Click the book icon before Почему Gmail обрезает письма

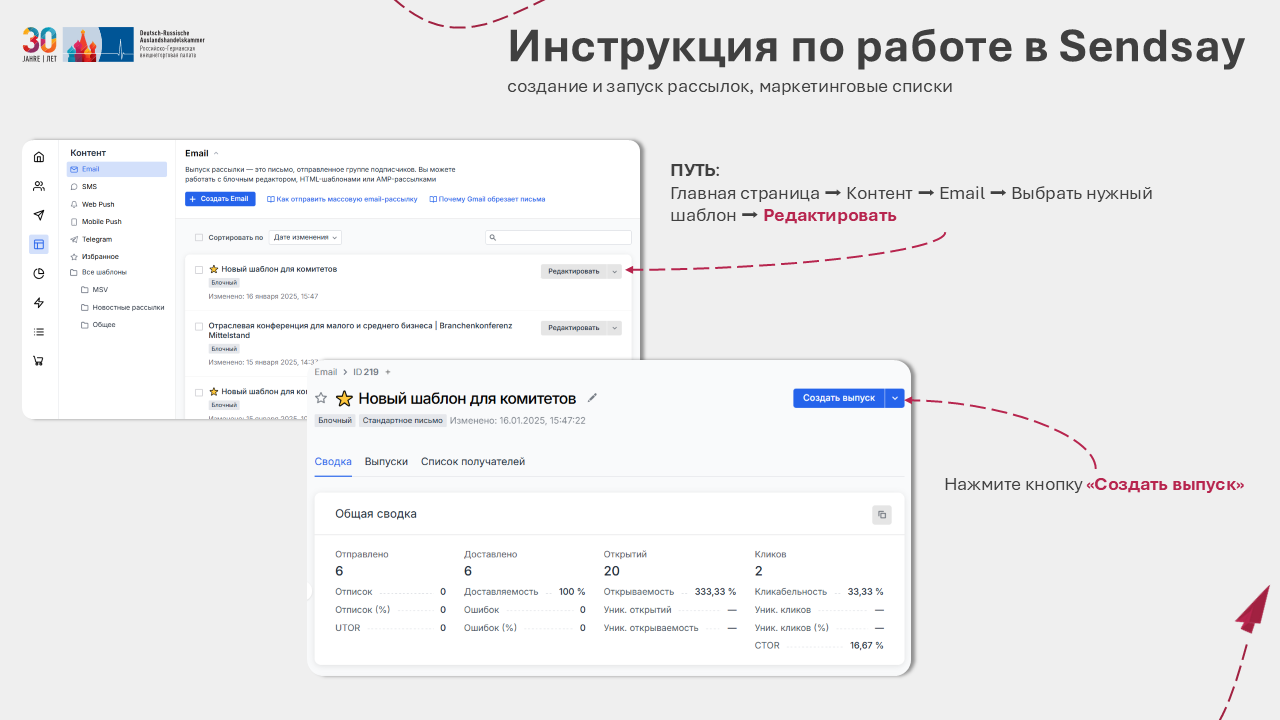(x=433, y=199)
